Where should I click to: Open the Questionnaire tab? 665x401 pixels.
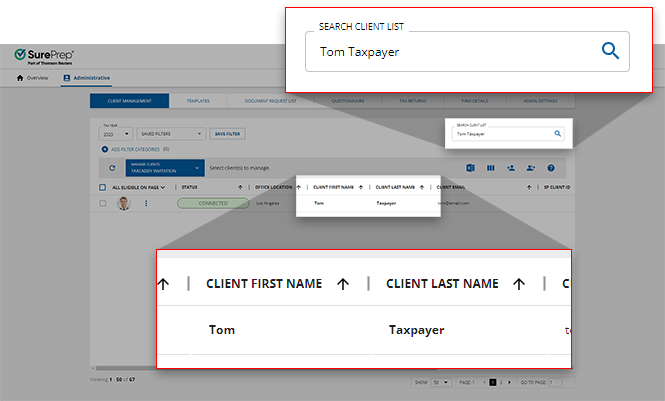pyautogui.click(x=348, y=101)
